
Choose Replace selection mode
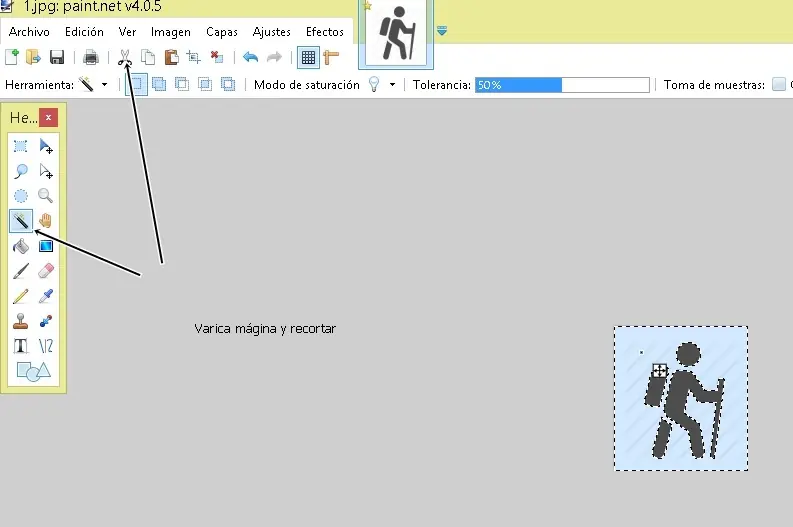coord(137,84)
